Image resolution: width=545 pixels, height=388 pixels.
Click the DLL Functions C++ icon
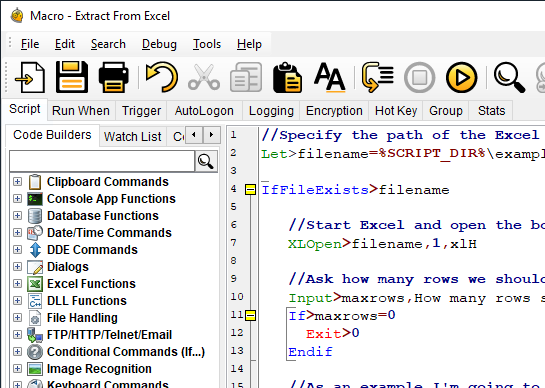[35, 301]
